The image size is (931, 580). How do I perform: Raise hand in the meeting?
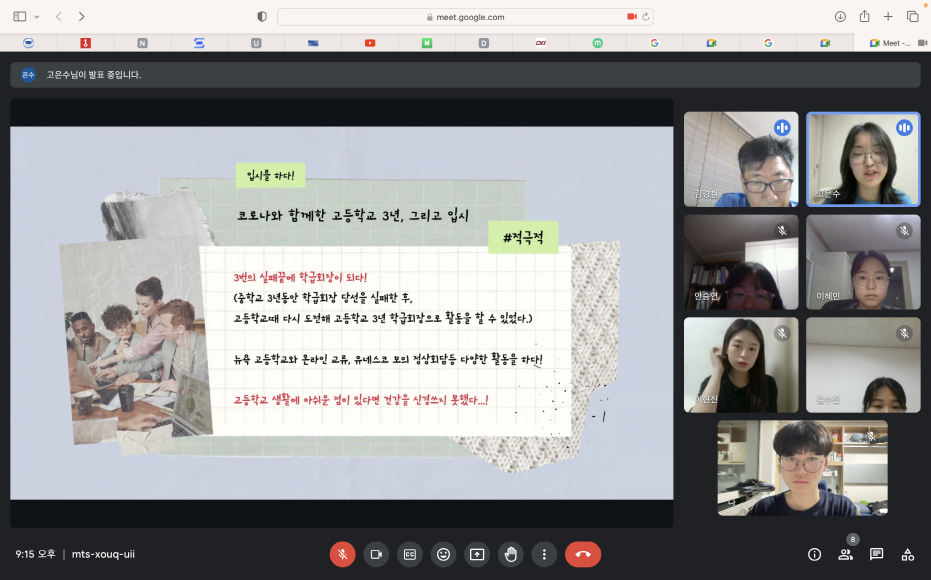point(510,554)
